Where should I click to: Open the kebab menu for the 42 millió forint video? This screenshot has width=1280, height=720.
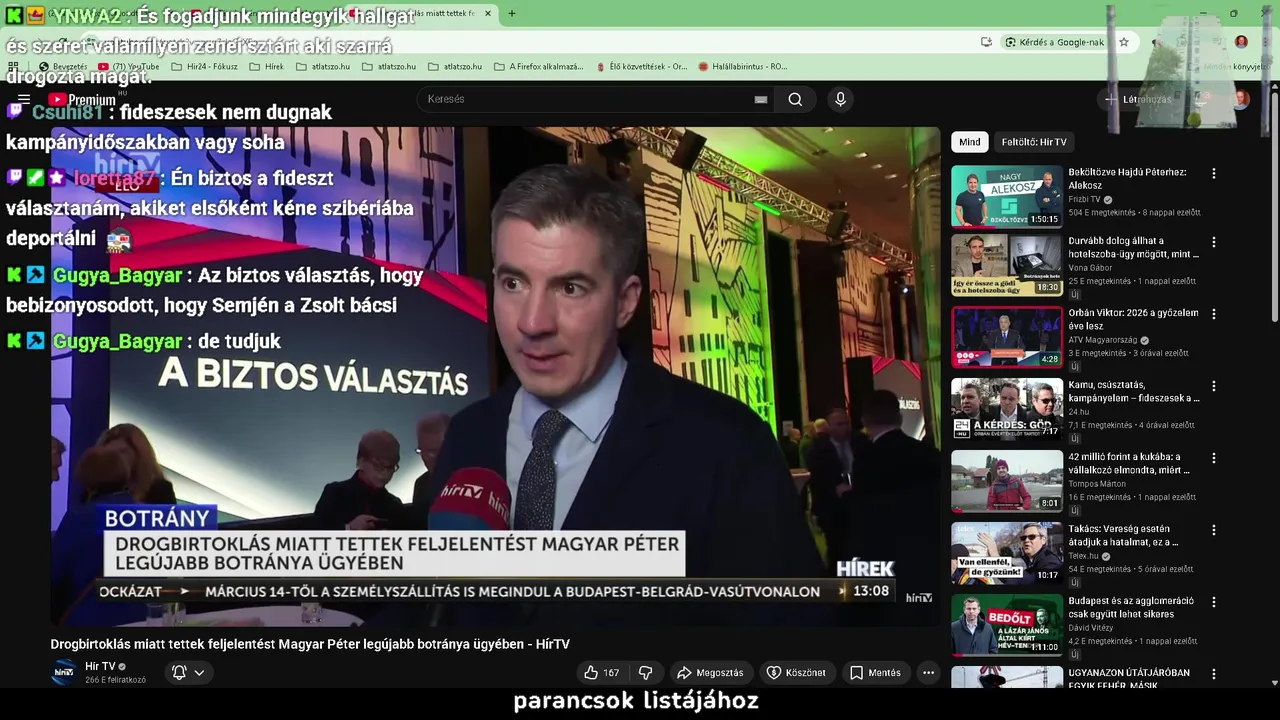click(1214, 458)
